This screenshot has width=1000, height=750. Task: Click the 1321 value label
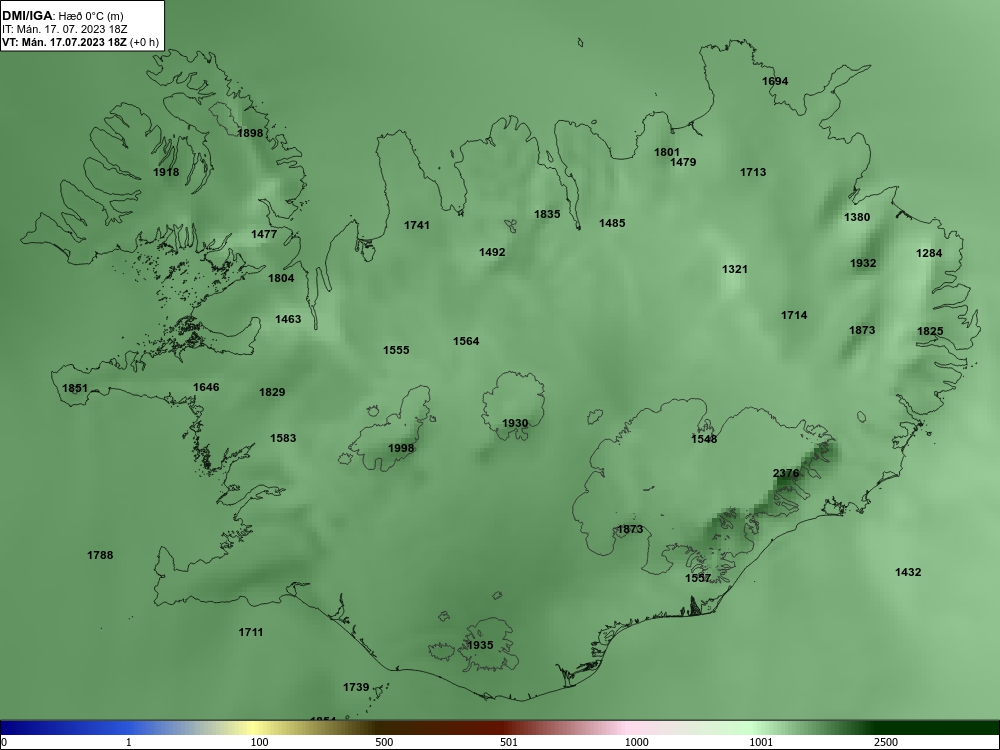tap(735, 269)
